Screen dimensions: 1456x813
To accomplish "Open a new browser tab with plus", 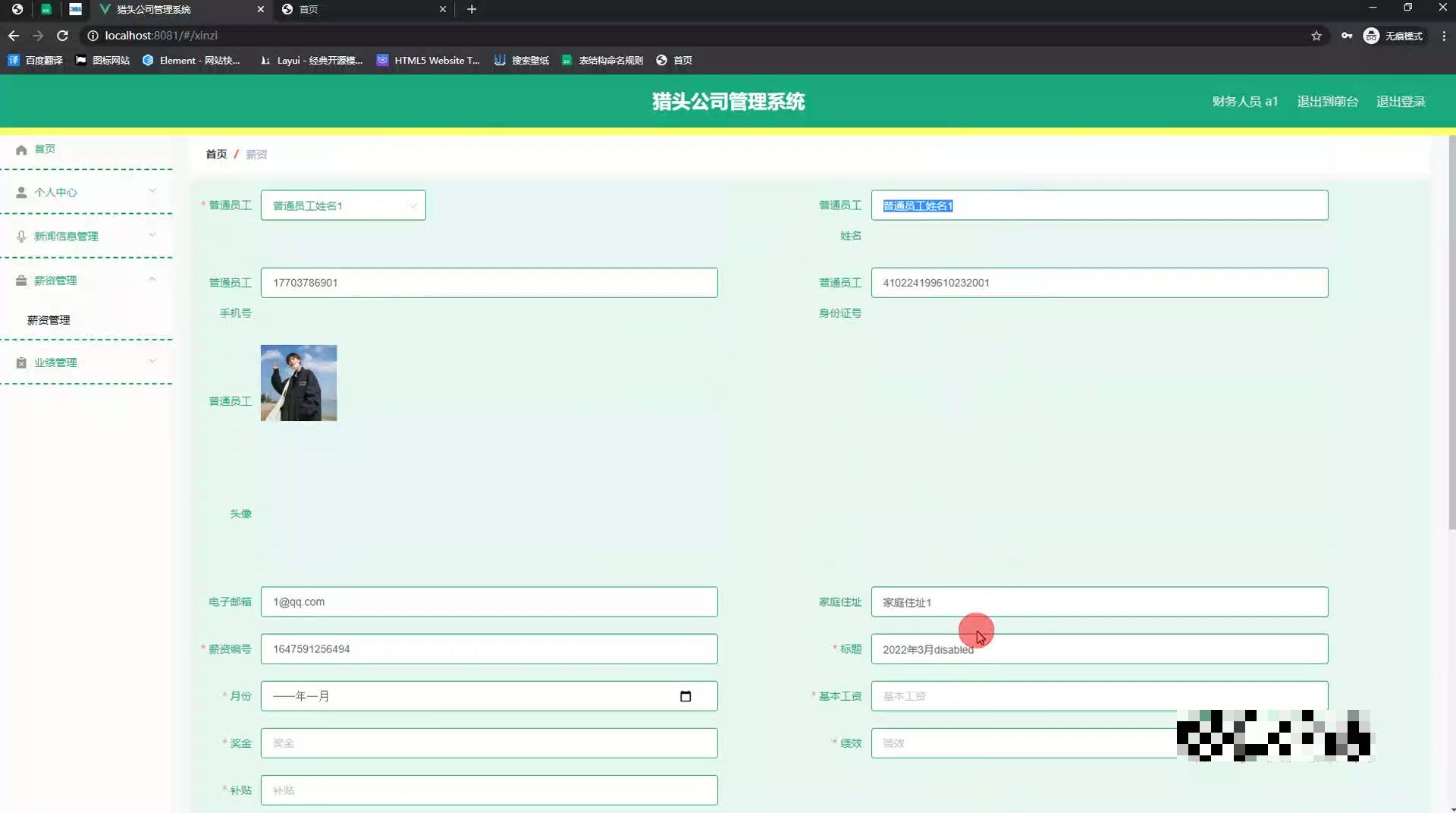I will click(x=472, y=9).
